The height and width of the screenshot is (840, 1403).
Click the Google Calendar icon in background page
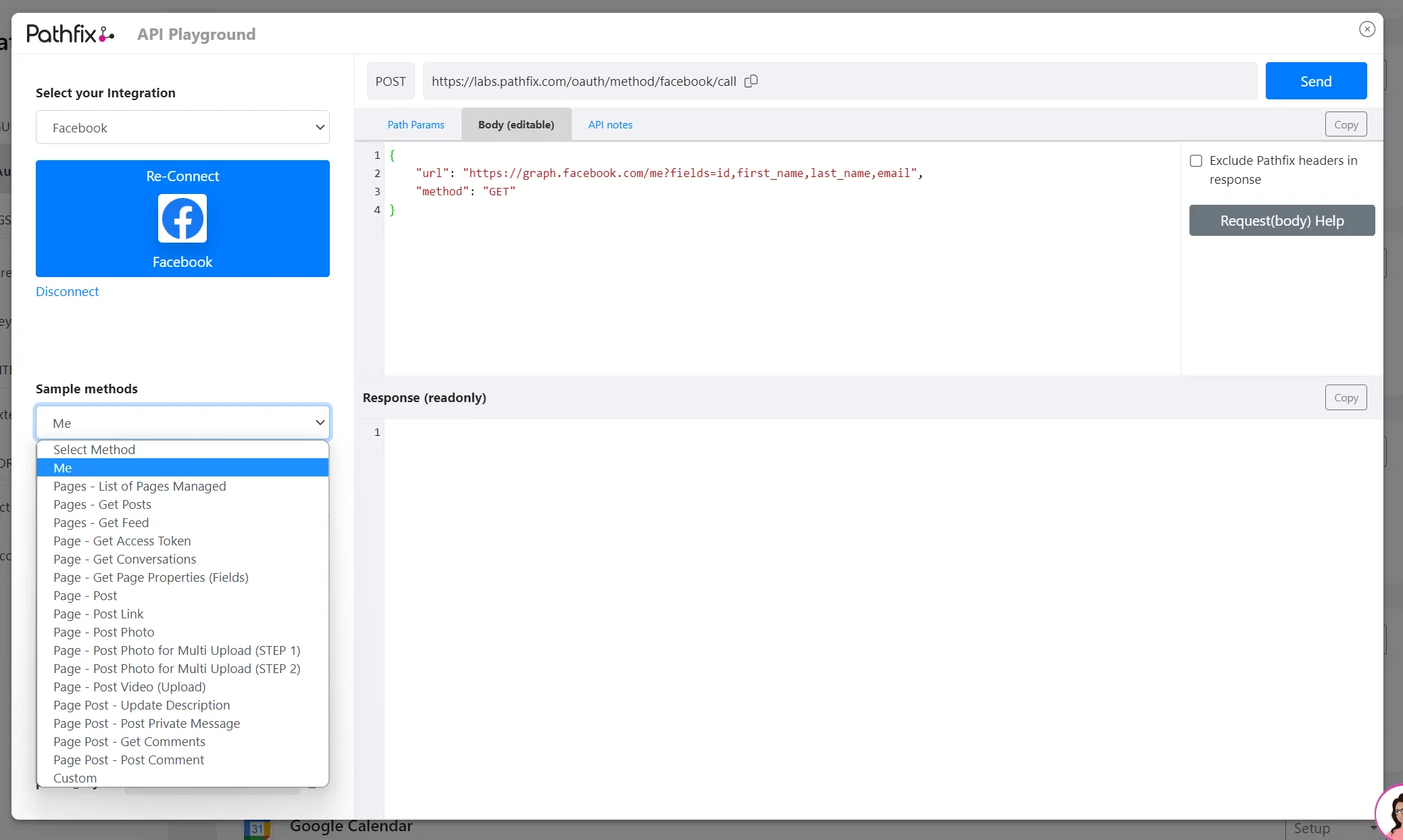tap(257, 829)
